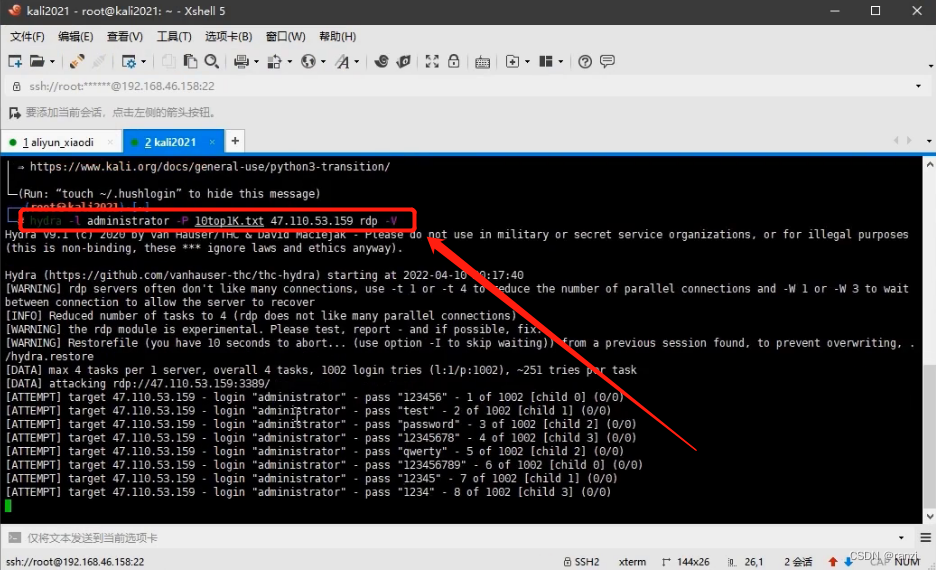Click the terminal scrollbar up arrow
This screenshot has height=570, width=936.
coord(929,163)
